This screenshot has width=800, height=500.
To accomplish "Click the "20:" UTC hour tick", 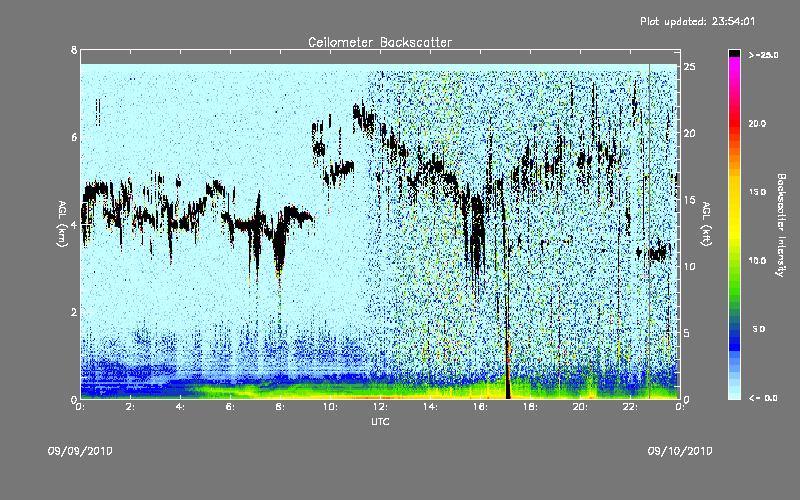I will [x=581, y=407].
